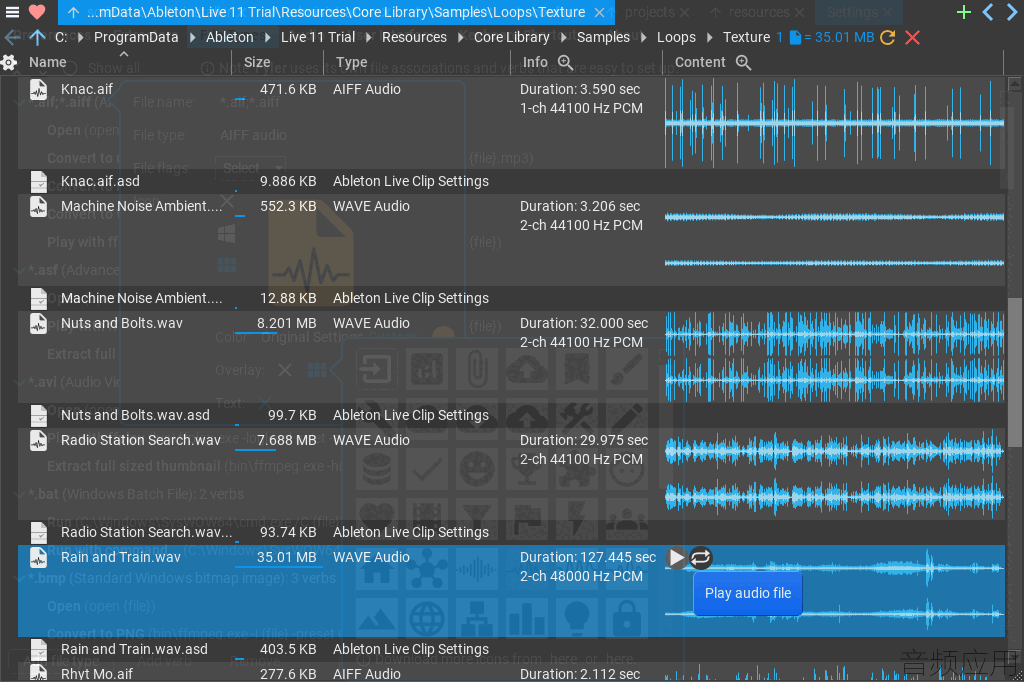The height and width of the screenshot is (682, 1024).
Task: Click Nuts and Bolts.wav.asd file icon
Action: pos(39,415)
